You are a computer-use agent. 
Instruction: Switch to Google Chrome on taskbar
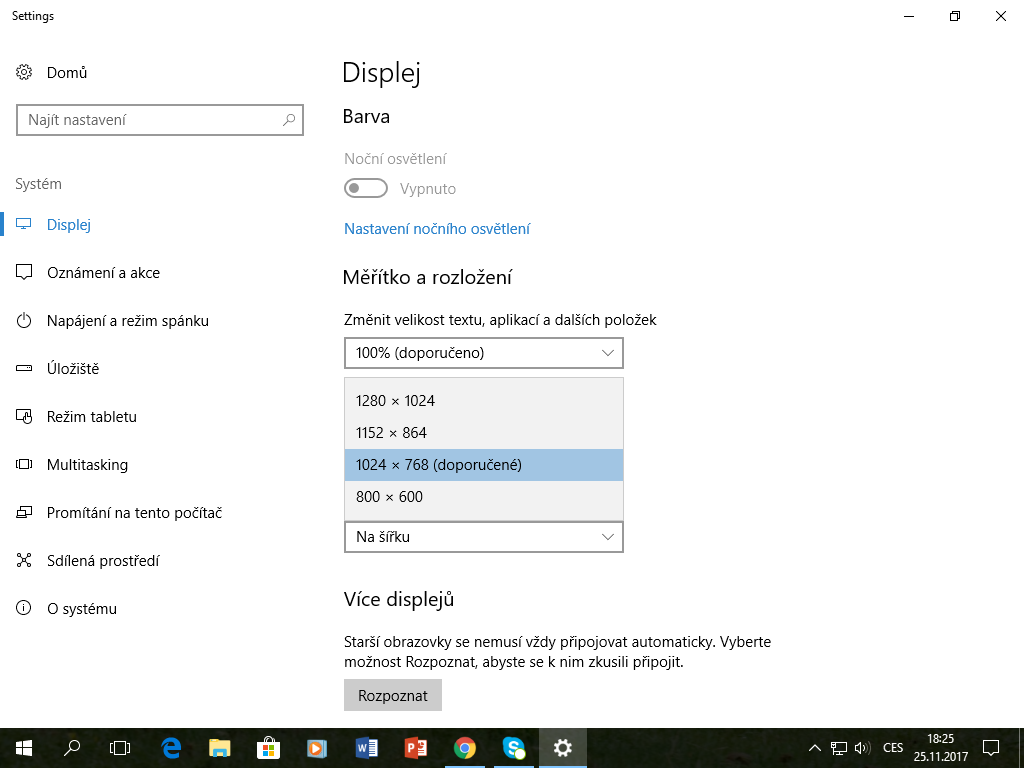[x=465, y=748]
